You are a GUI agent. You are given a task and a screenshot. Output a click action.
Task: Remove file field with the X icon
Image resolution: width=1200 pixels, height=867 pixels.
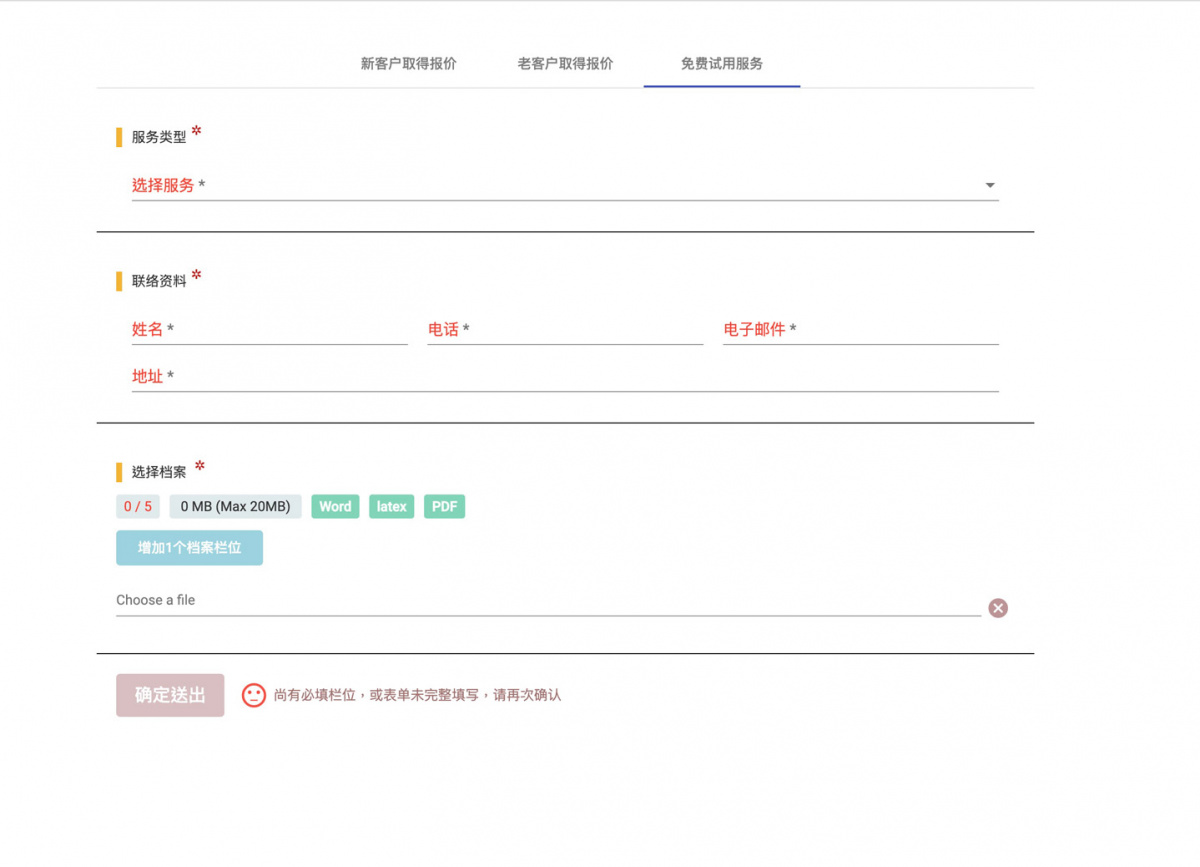coord(998,608)
